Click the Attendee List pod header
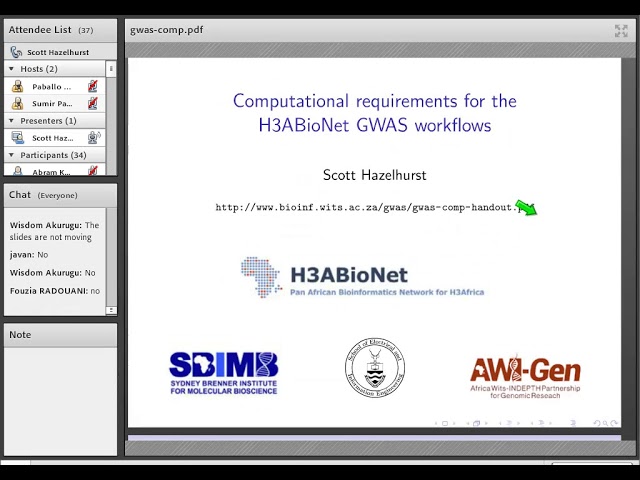 [x=60, y=30]
